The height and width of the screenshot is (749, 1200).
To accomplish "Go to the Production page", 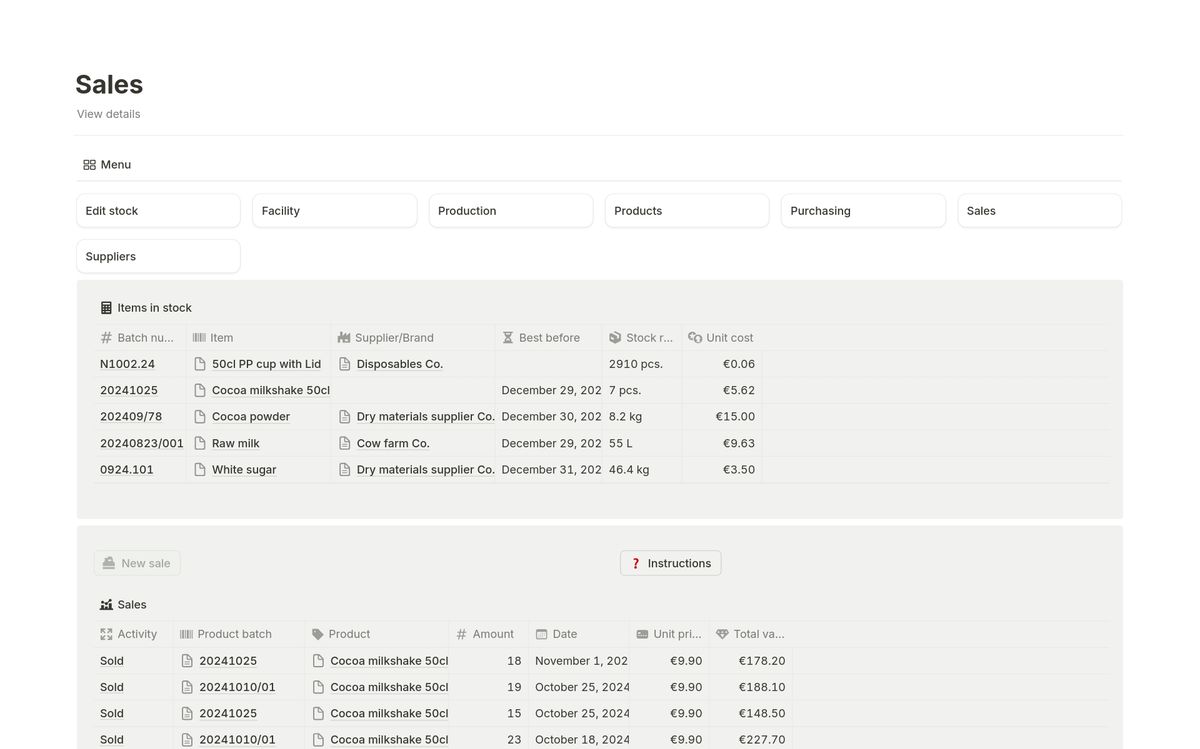I will (510, 211).
